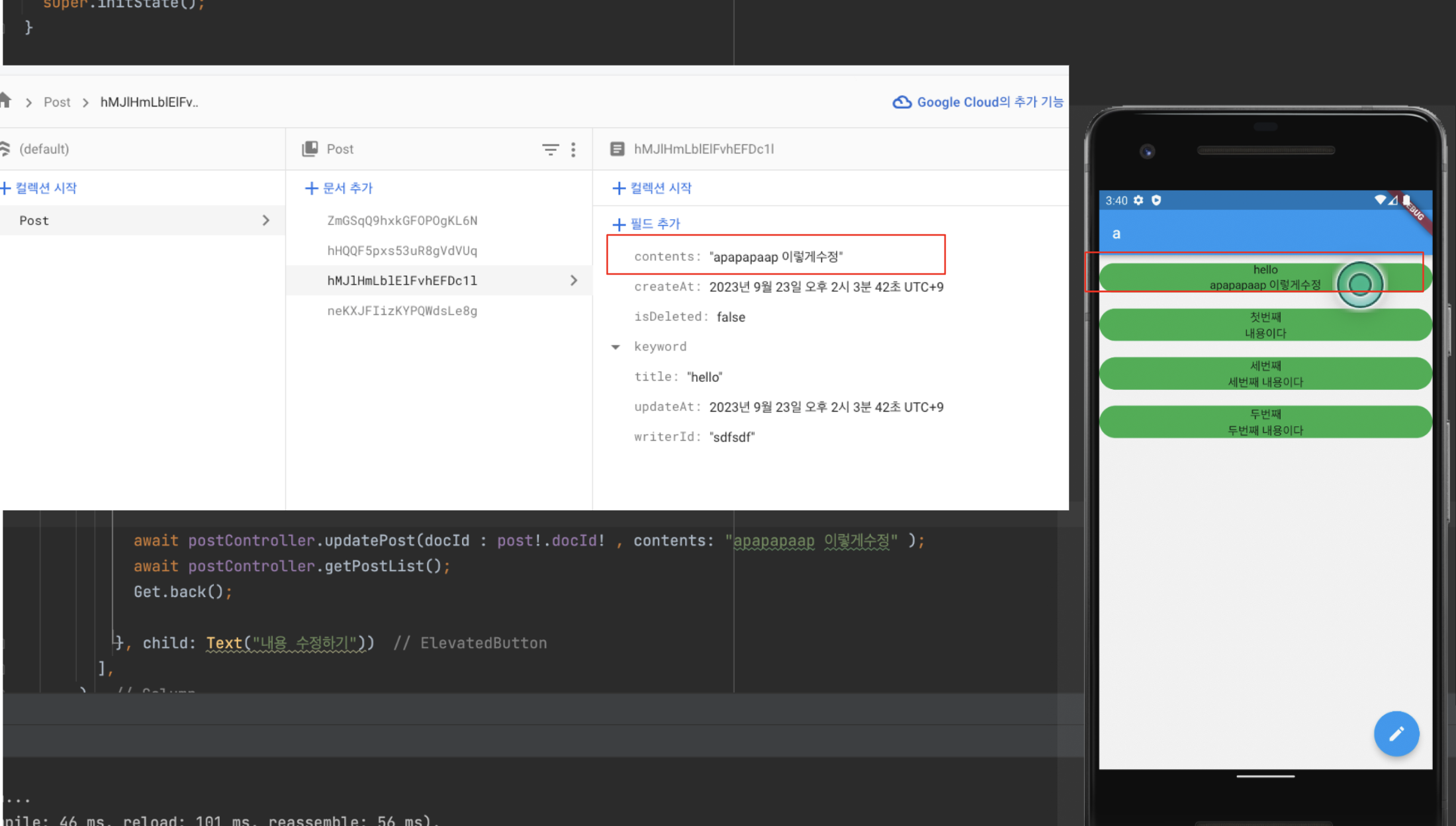This screenshot has width=1456, height=826.
Task: Tap the settings gear in phone status bar
Action: click(1138, 200)
